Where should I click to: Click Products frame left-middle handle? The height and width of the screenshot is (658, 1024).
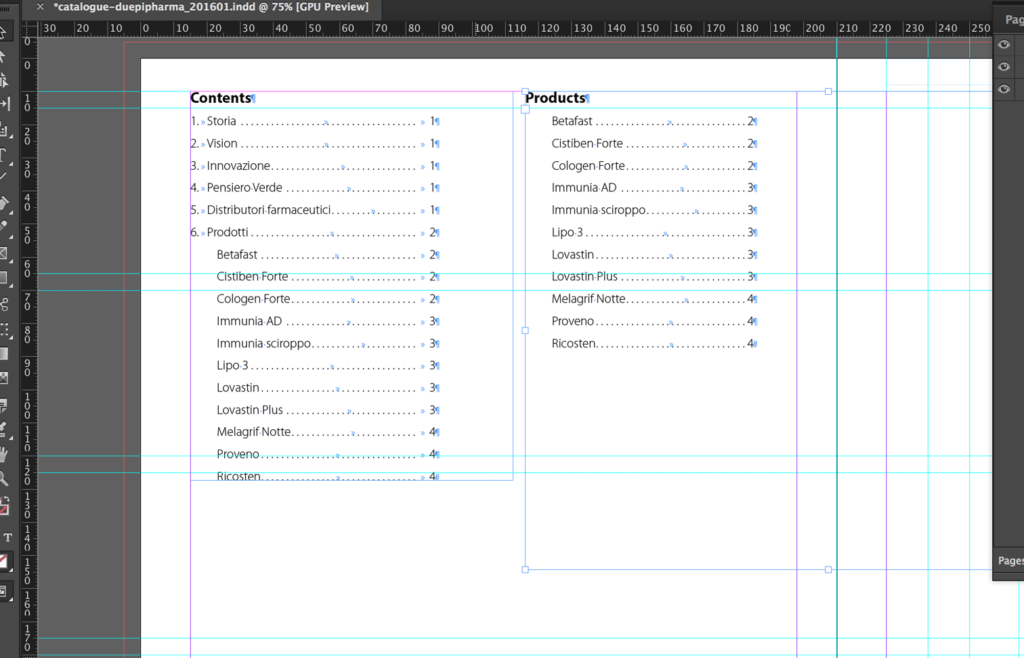click(x=525, y=330)
